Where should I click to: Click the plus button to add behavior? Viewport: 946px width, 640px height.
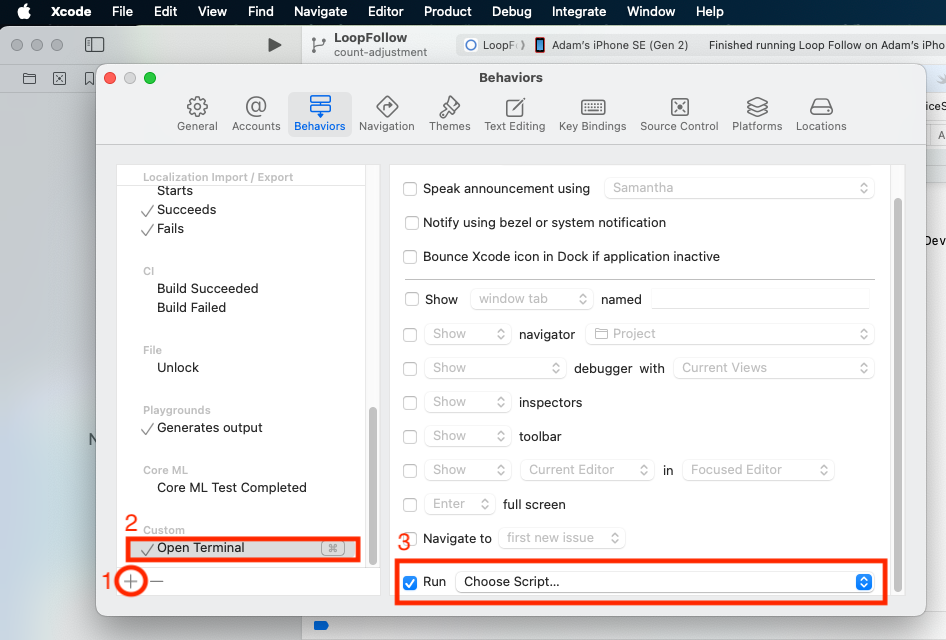[x=131, y=581]
